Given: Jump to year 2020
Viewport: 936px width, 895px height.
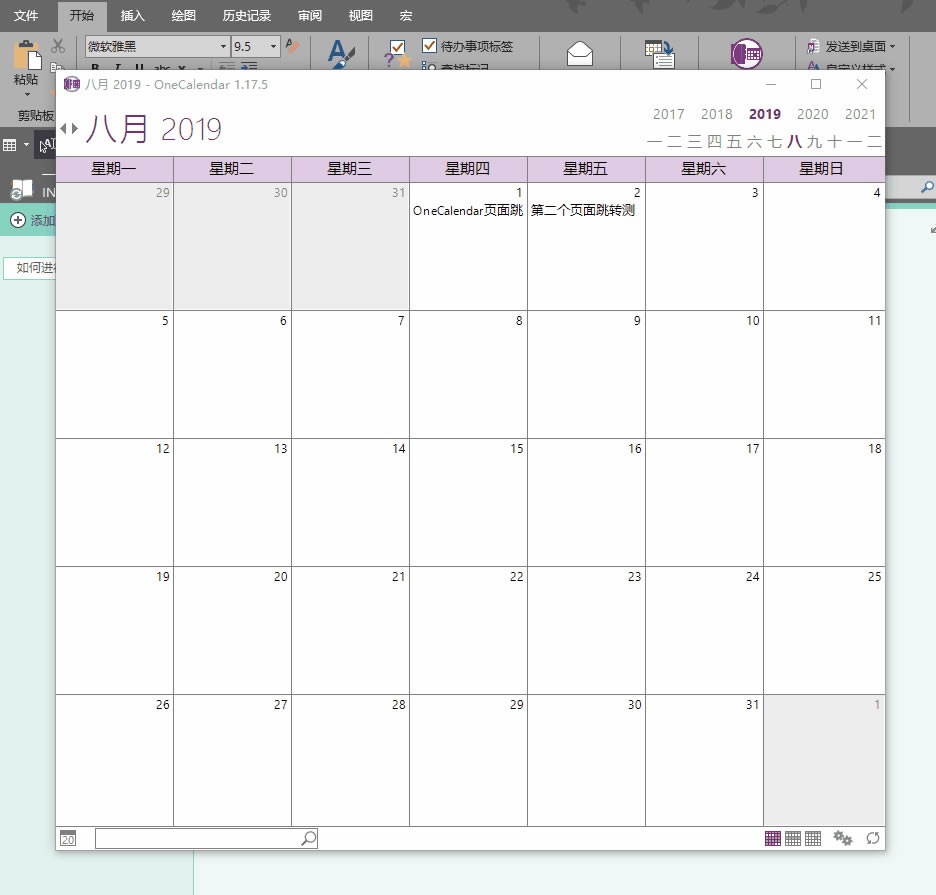Looking at the screenshot, I should coord(812,114).
